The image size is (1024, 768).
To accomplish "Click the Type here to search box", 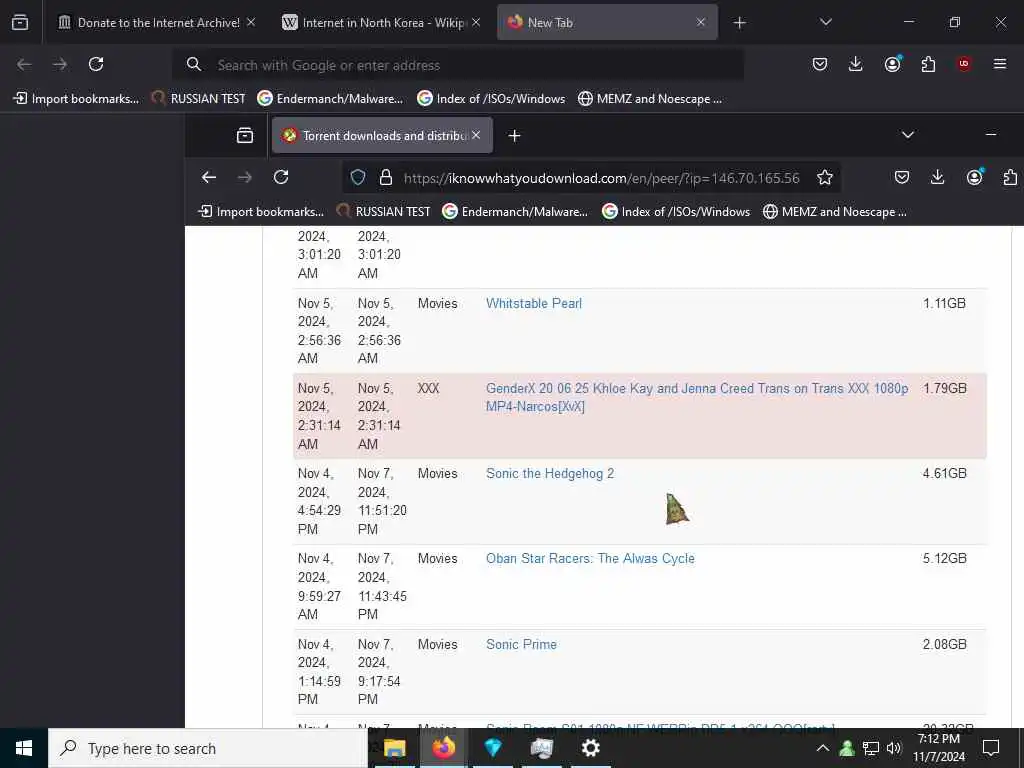I will pyautogui.click(x=208, y=748).
